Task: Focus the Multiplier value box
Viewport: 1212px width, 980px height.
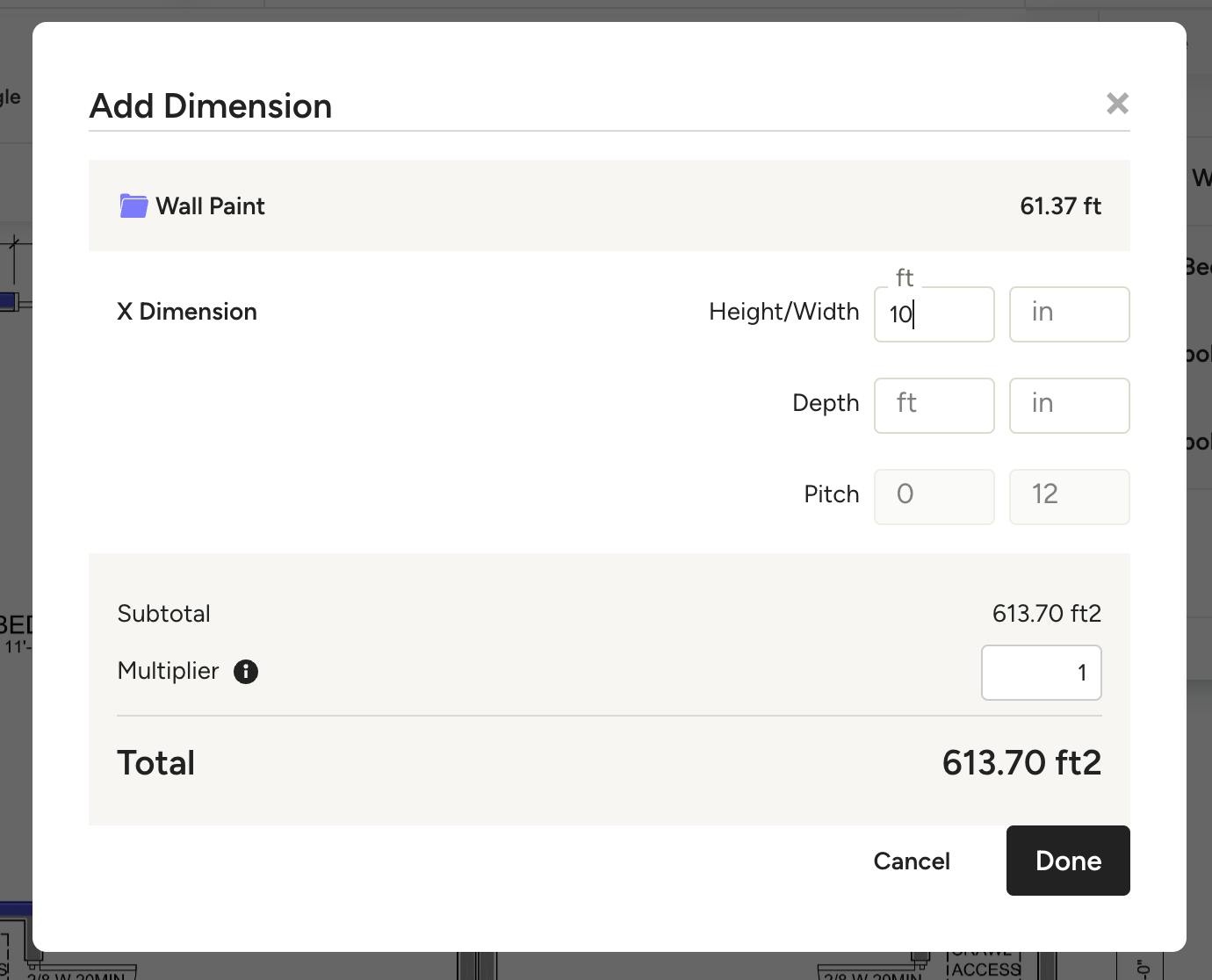Action: [x=1041, y=673]
